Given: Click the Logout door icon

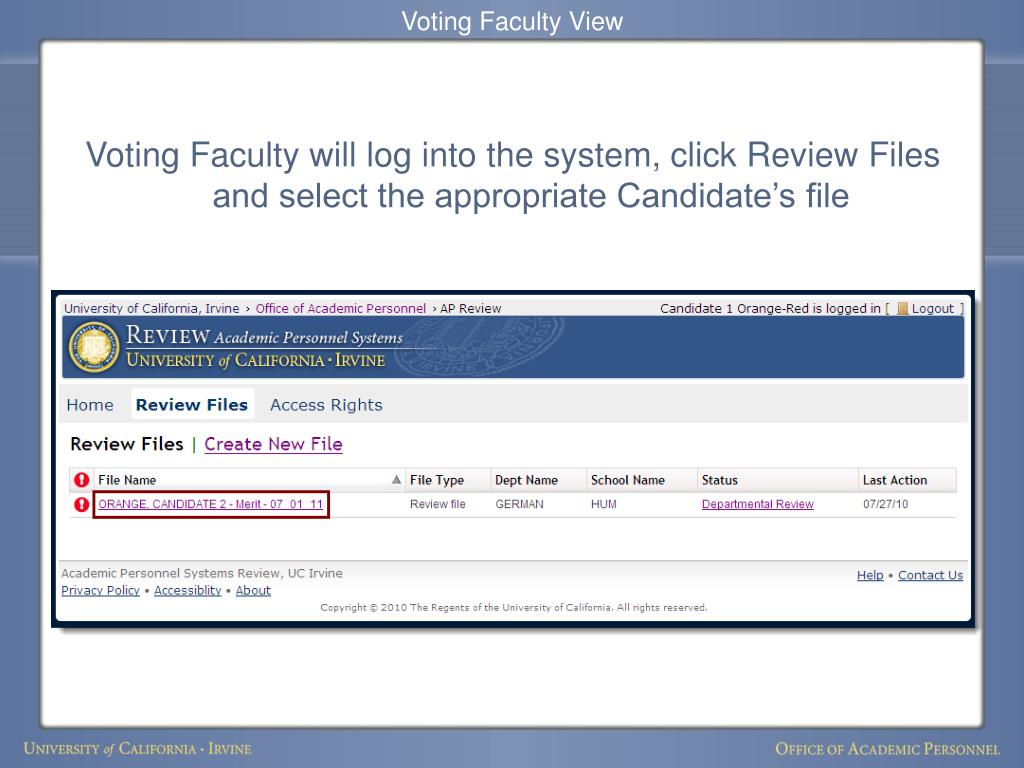Looking at the screenshot, I should click(x=903, y=308).
